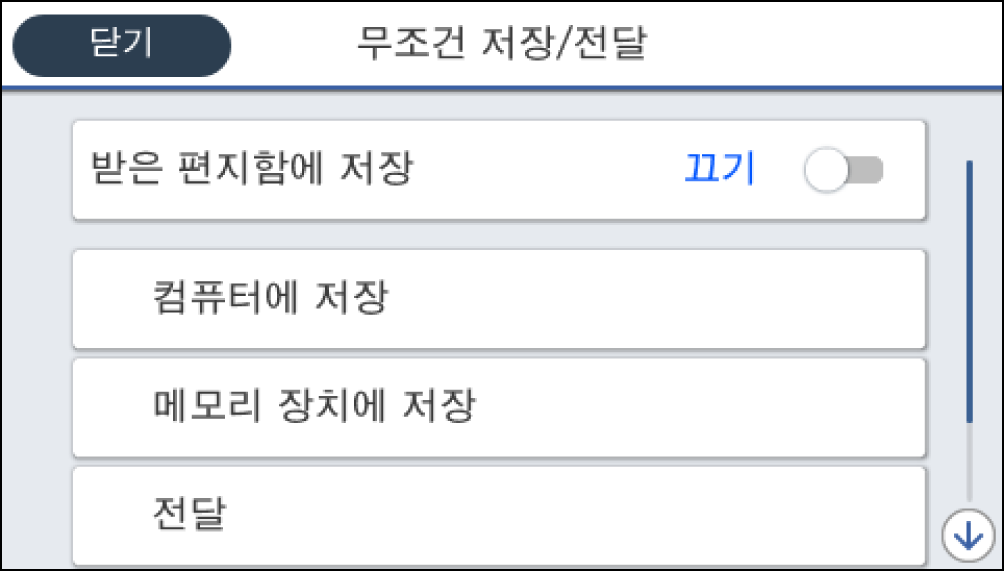
Task: Choose the save to computer row
Action: [498, 299]
